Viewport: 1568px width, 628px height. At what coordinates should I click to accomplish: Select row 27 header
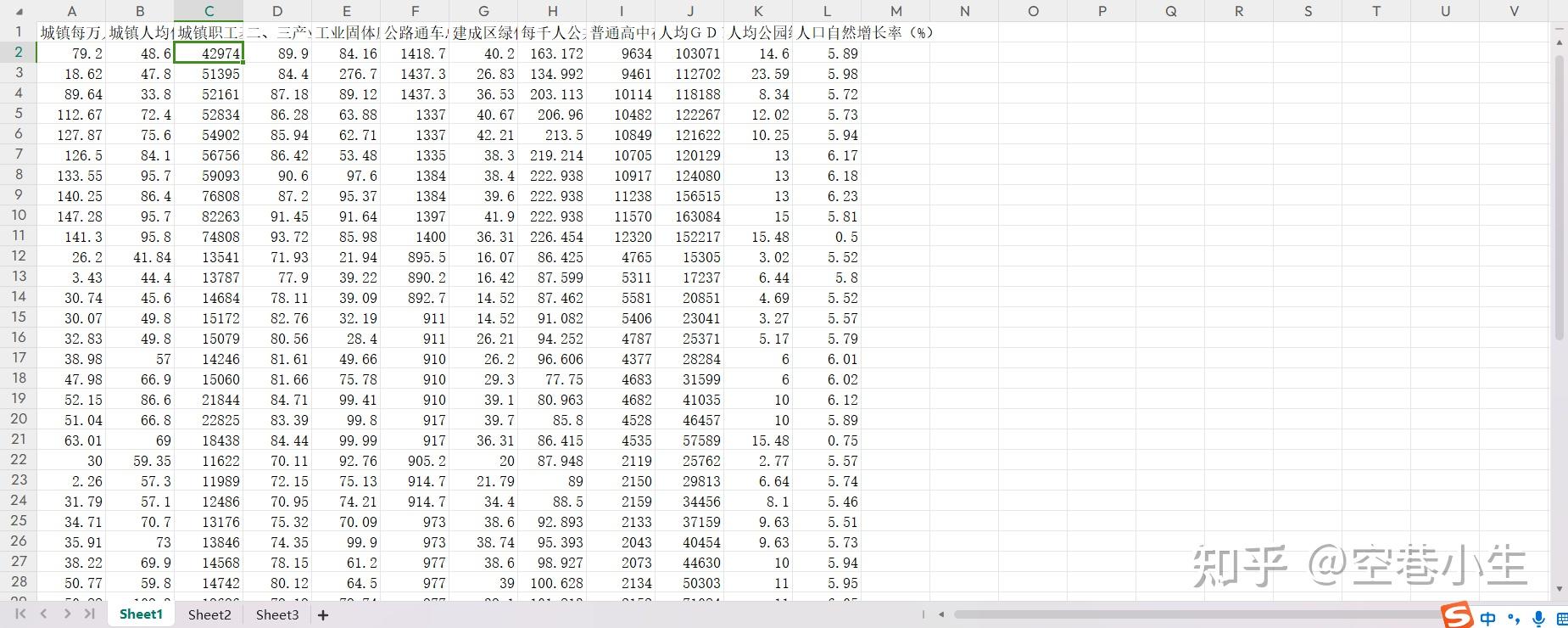point(19,562)
